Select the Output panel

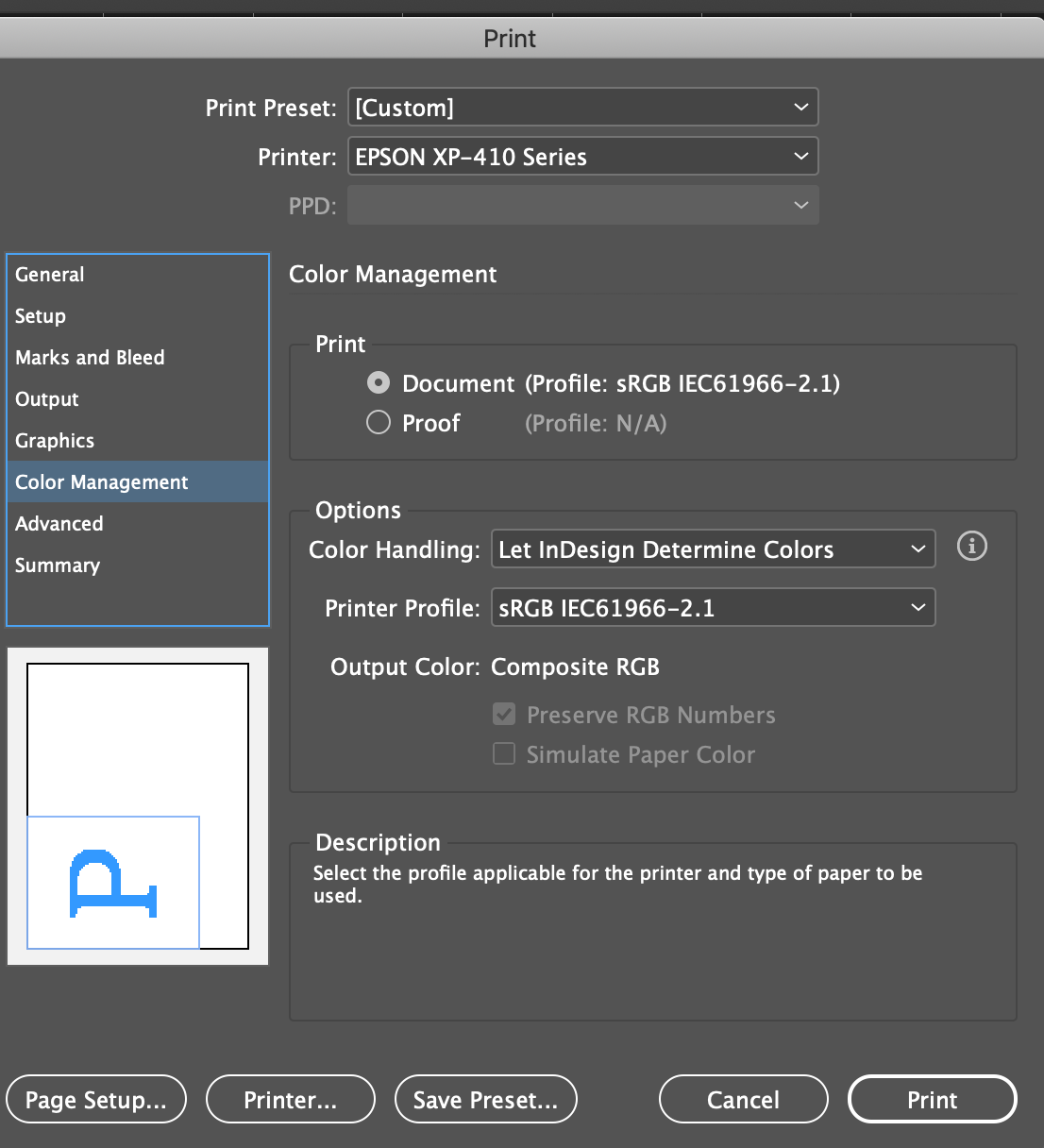coord(46,398)
